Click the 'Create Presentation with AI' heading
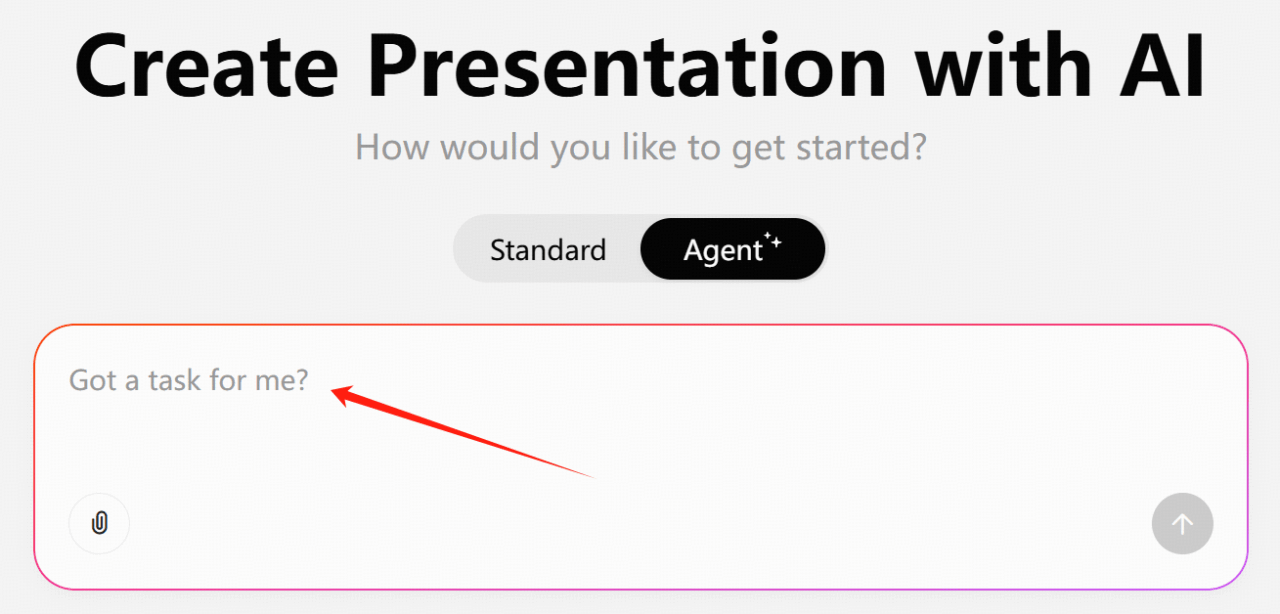The height and width of the screenshot is (614, 1280). (640, 65)
